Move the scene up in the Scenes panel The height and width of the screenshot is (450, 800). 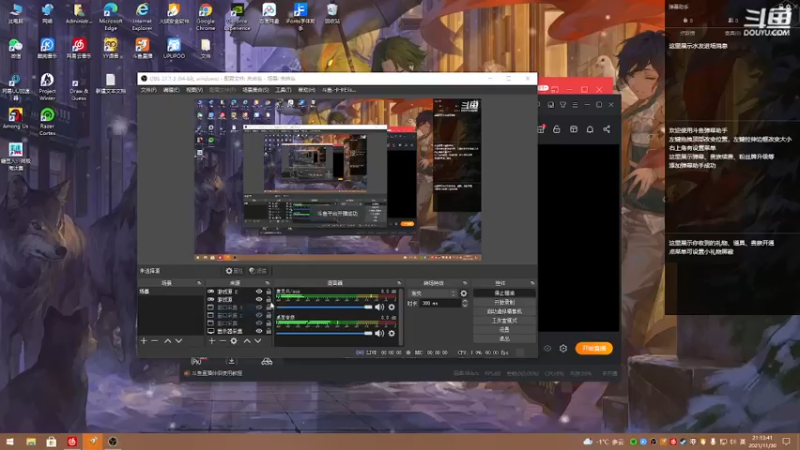point(167,341)
